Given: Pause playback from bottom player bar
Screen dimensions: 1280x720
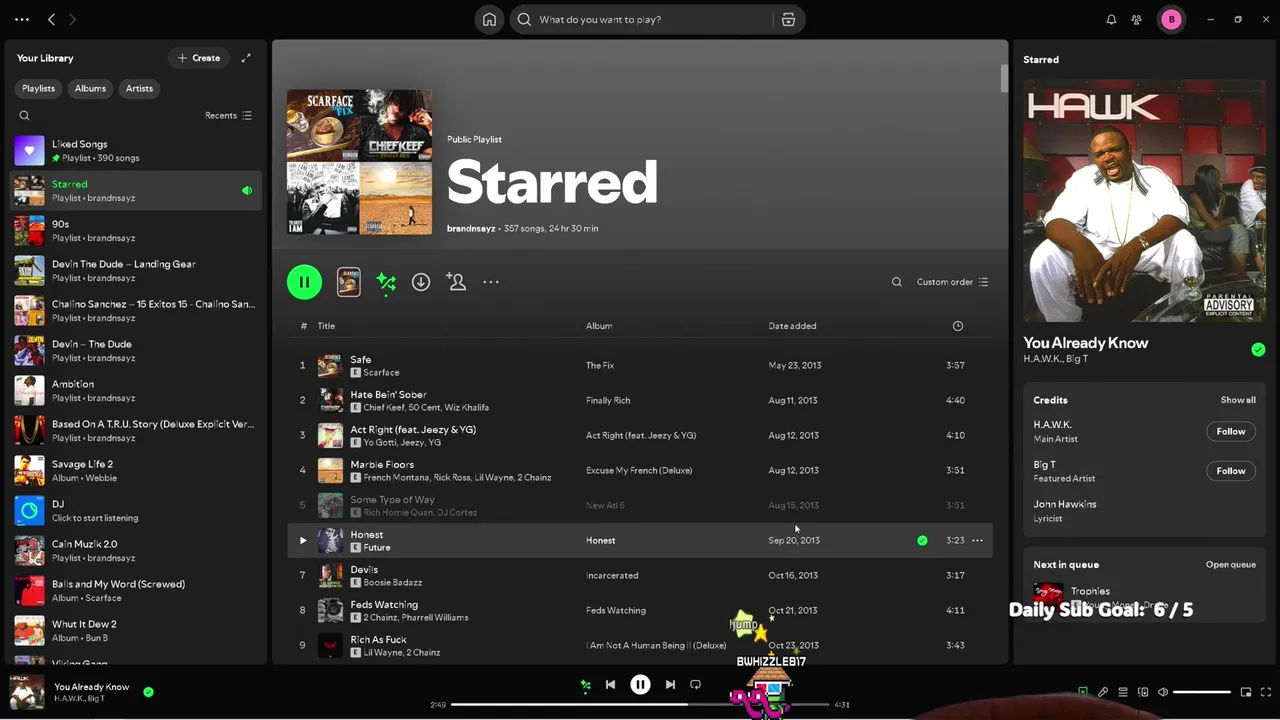Looking at the screenshot, I should click(x=640, y=685).
